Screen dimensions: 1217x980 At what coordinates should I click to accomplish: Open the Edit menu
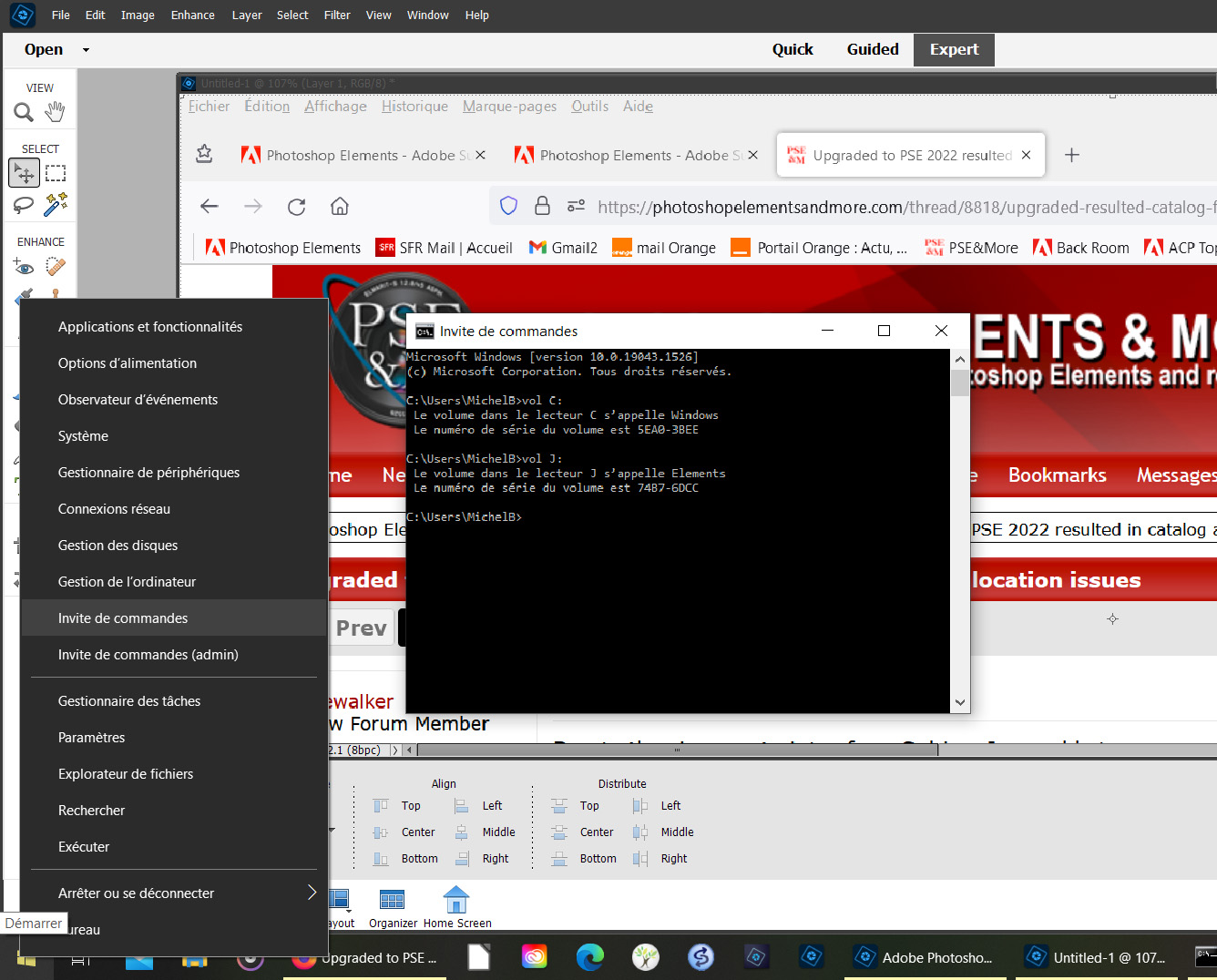point(96,15)
